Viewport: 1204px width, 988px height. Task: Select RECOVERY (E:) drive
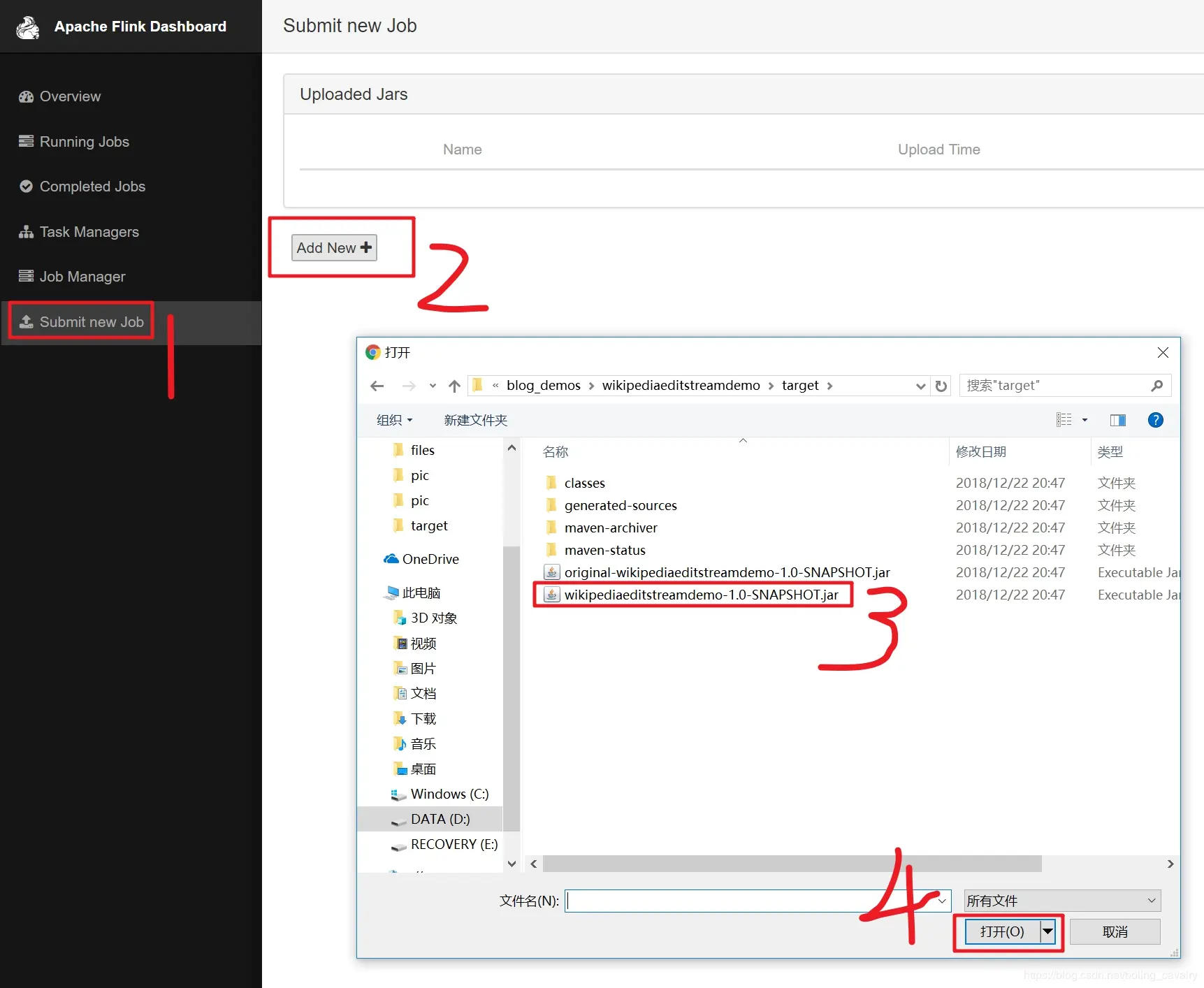click(x=454, y=844)
